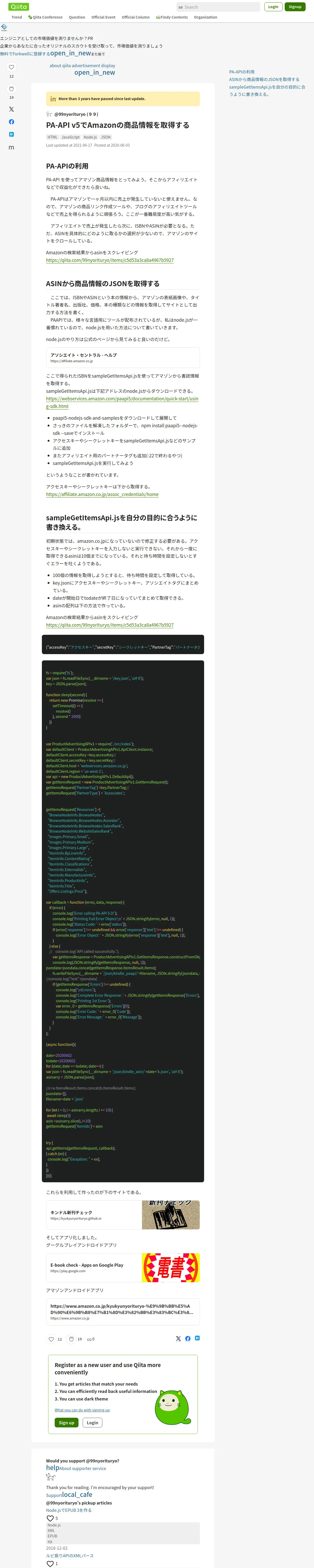Click the Sign up button in the register box
Image resolution: width=314 pixels, height=1568 pixels.
[66, 1422]
